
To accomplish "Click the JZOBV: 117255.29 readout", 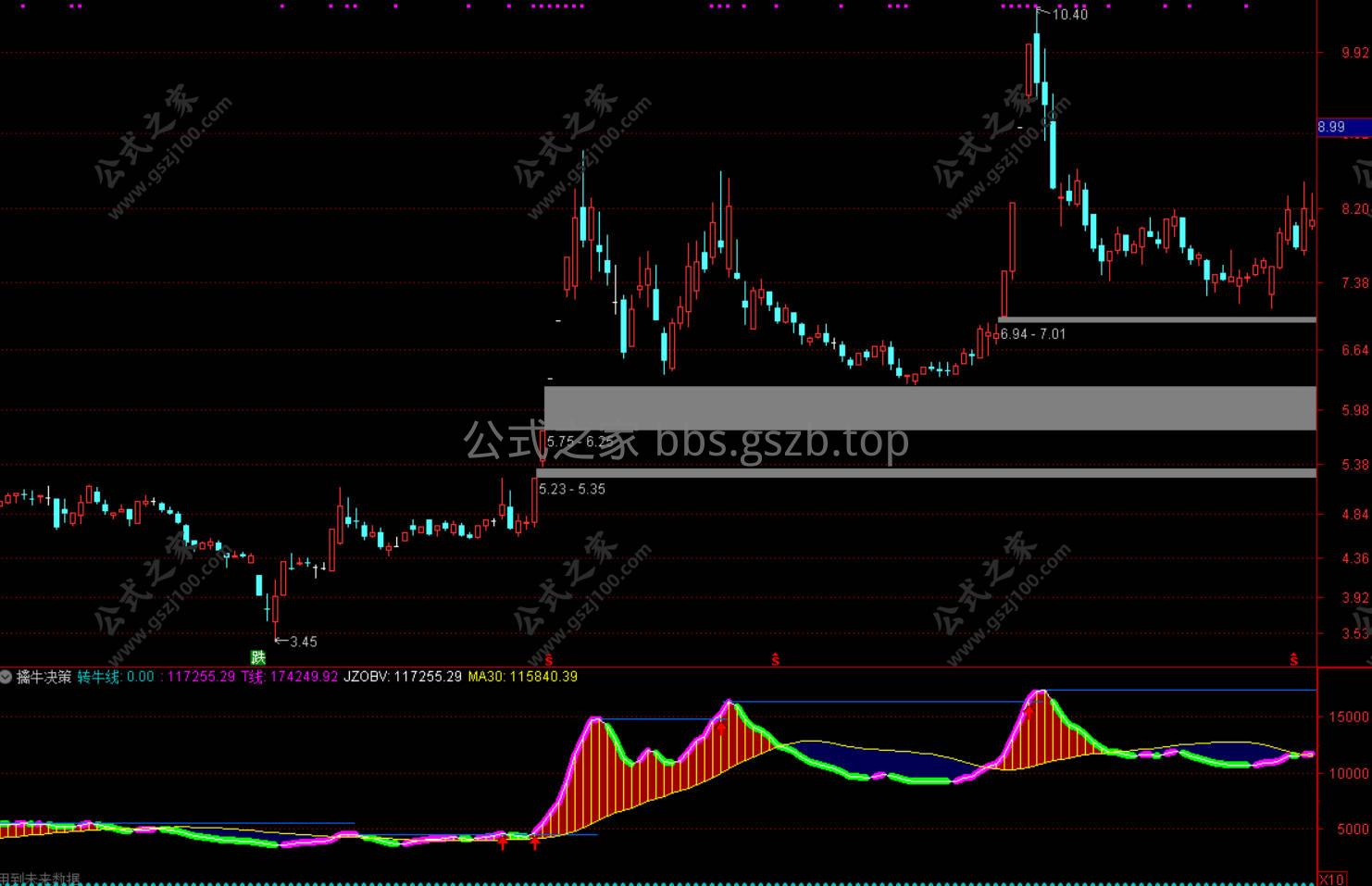I will click(x=403, y=677).
